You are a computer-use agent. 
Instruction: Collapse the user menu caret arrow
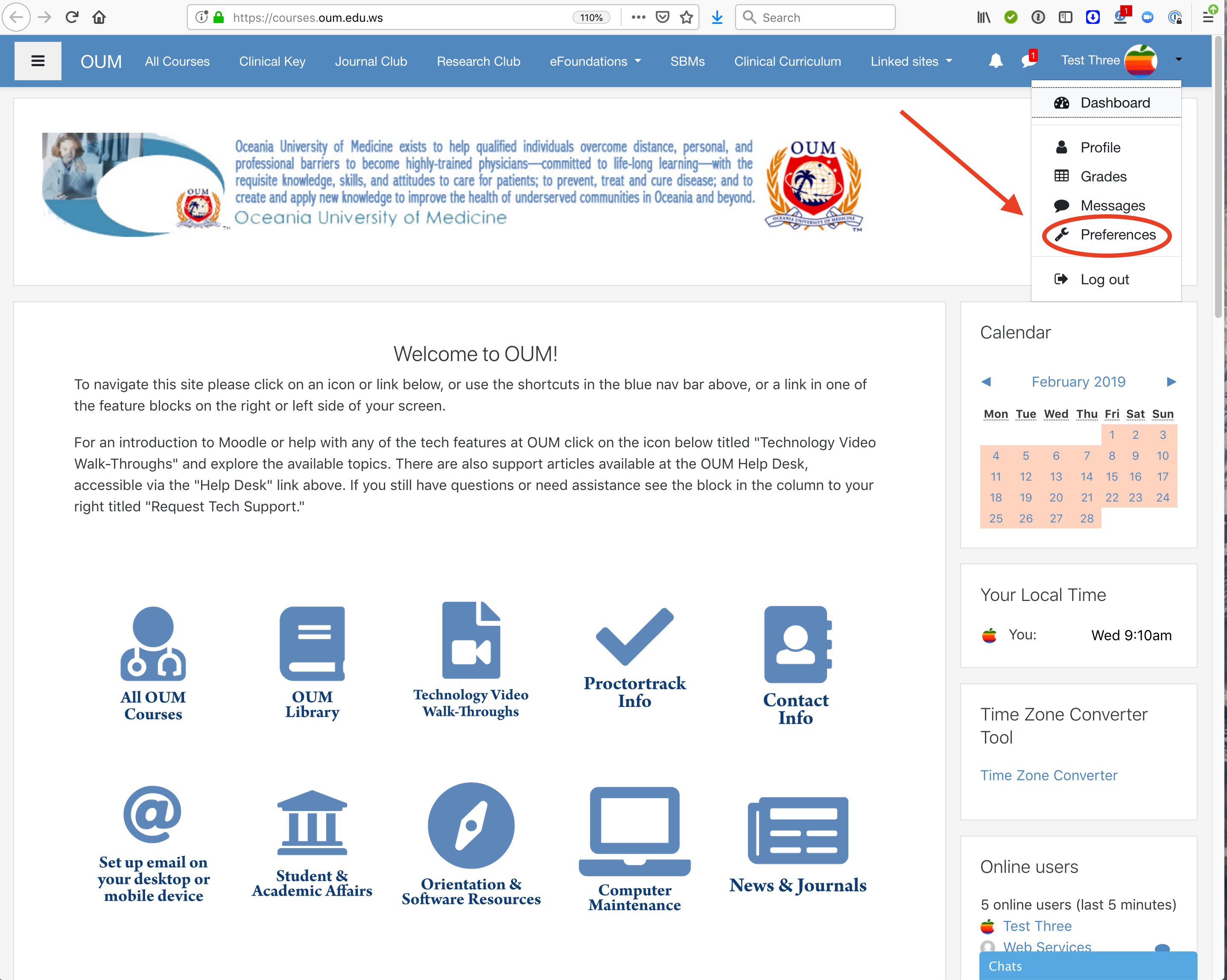[1179, 60]
